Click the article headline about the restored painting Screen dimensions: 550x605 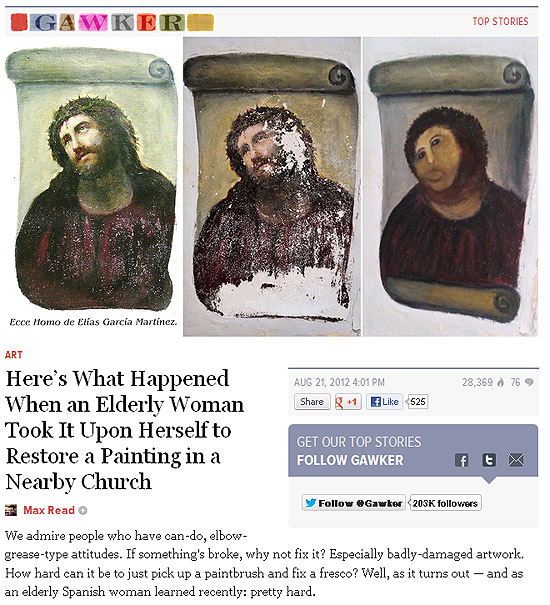(125, 430)
